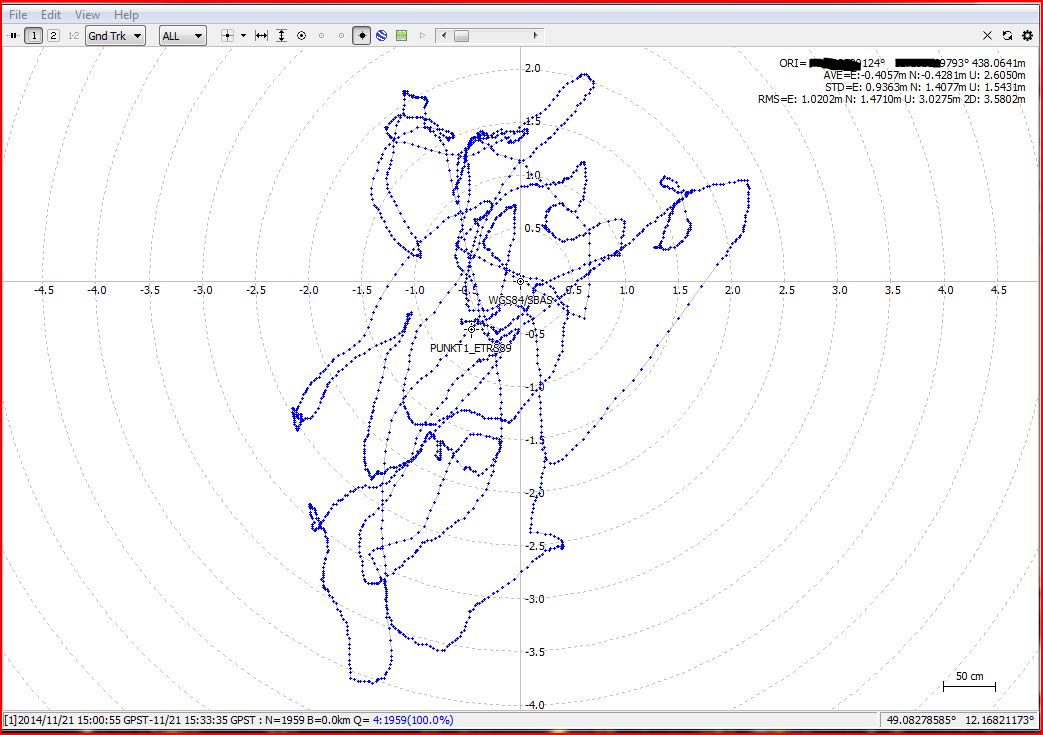
Task: Click the fit vertical range icon
Action: (281, 36)
